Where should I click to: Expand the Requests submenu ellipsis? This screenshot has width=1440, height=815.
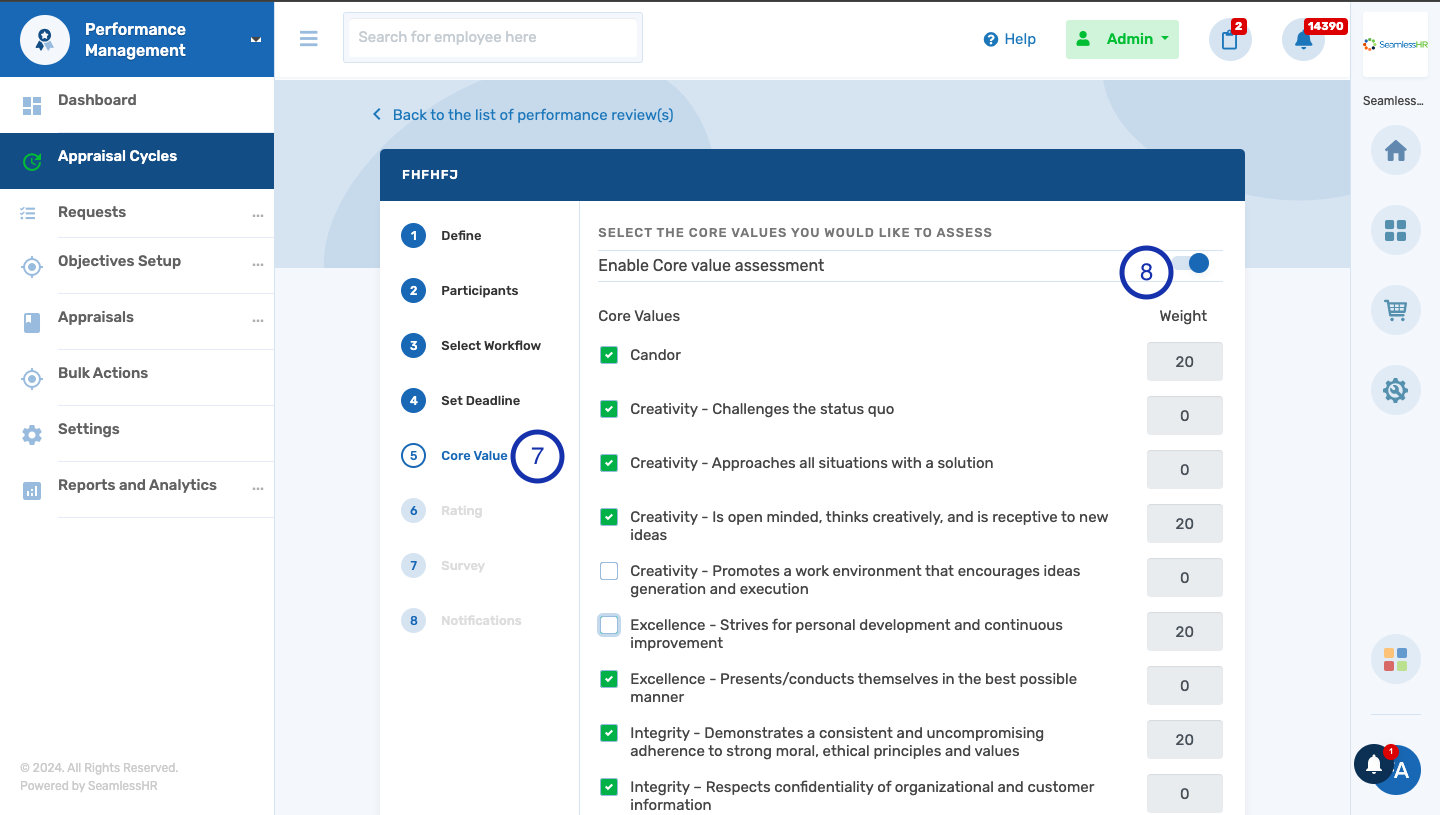point(258,215)
